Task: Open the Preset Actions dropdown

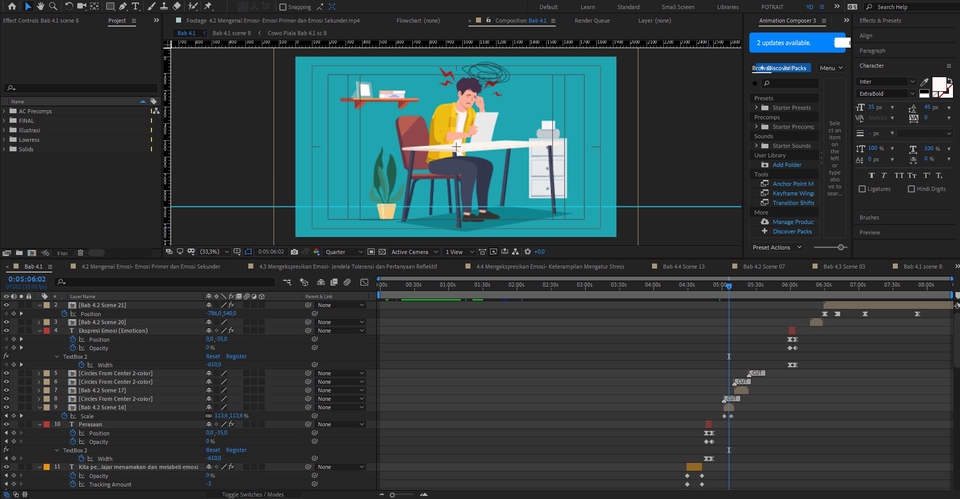Action: 777,247
